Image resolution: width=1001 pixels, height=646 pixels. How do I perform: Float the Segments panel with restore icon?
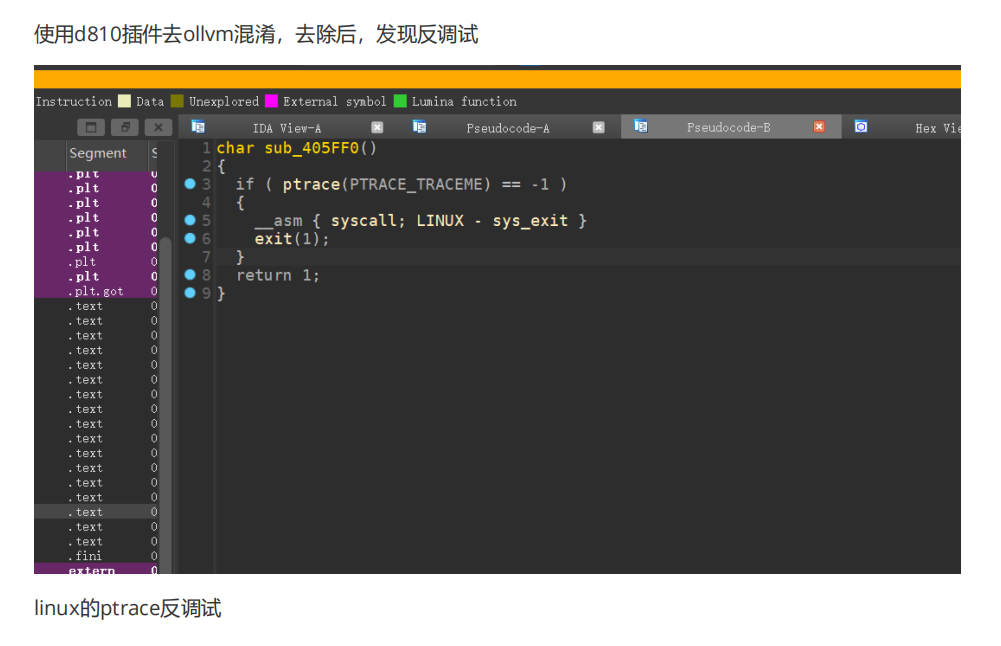(x=124, y=127)
